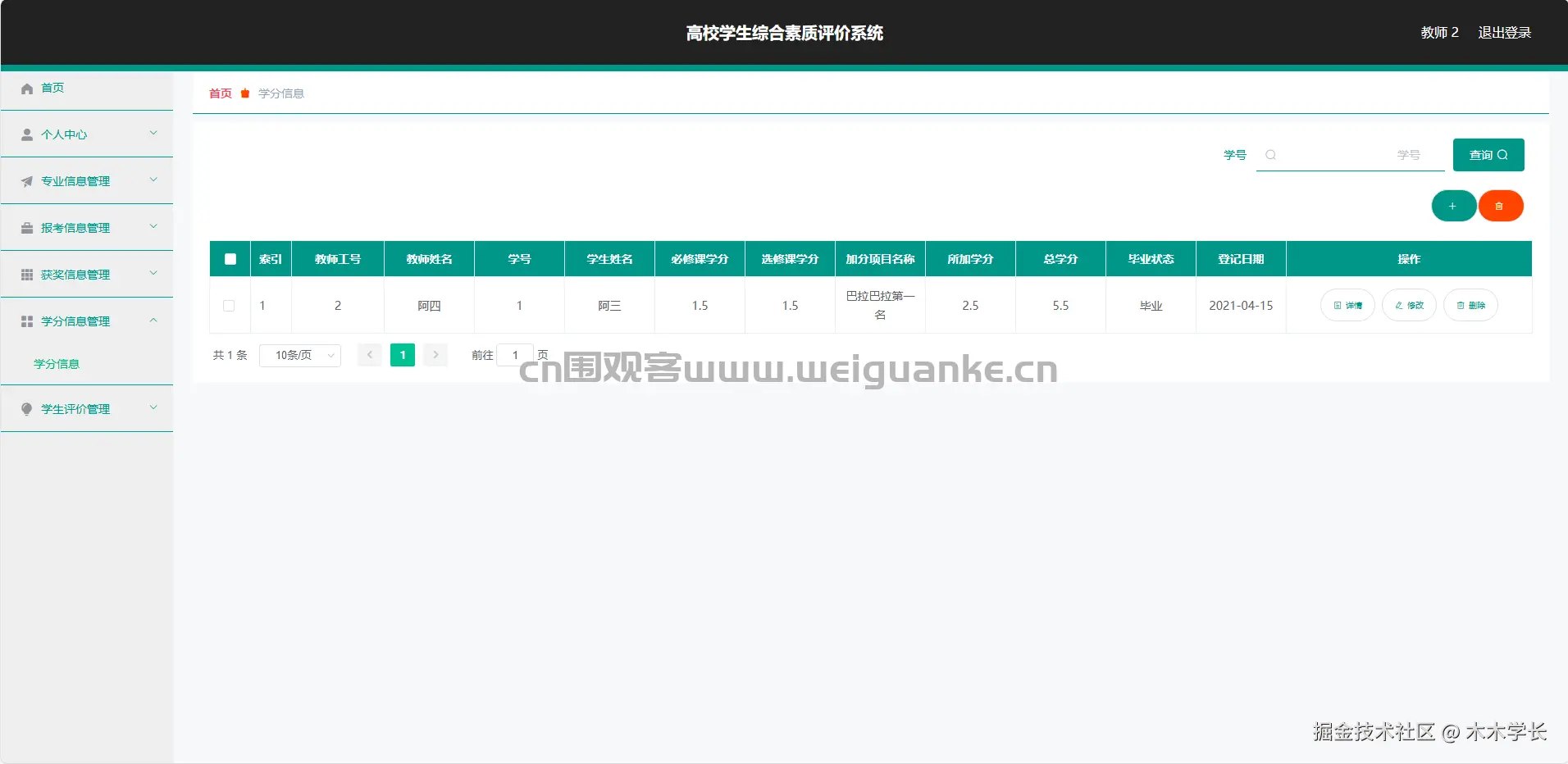Click the 登记日期 column header
This screenshot has width=1568, height=764.
pyautogui.click(x=1241, y=259)
